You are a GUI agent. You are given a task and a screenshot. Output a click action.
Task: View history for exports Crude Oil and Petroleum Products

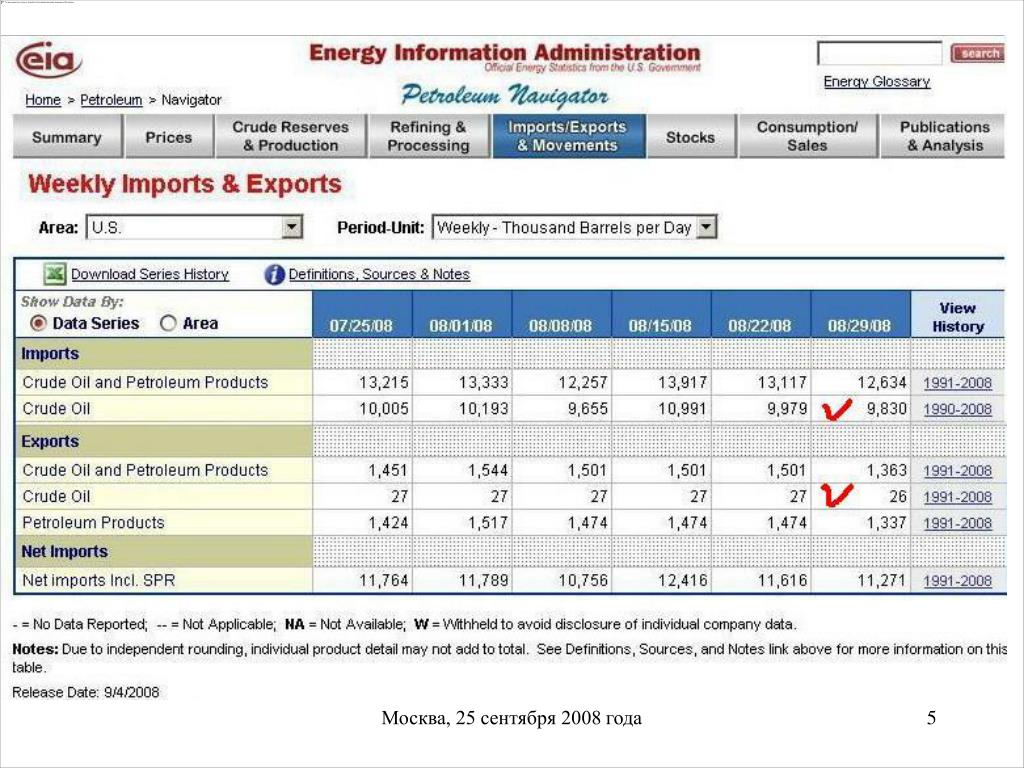pyautogui.click(x=957, y=471)
